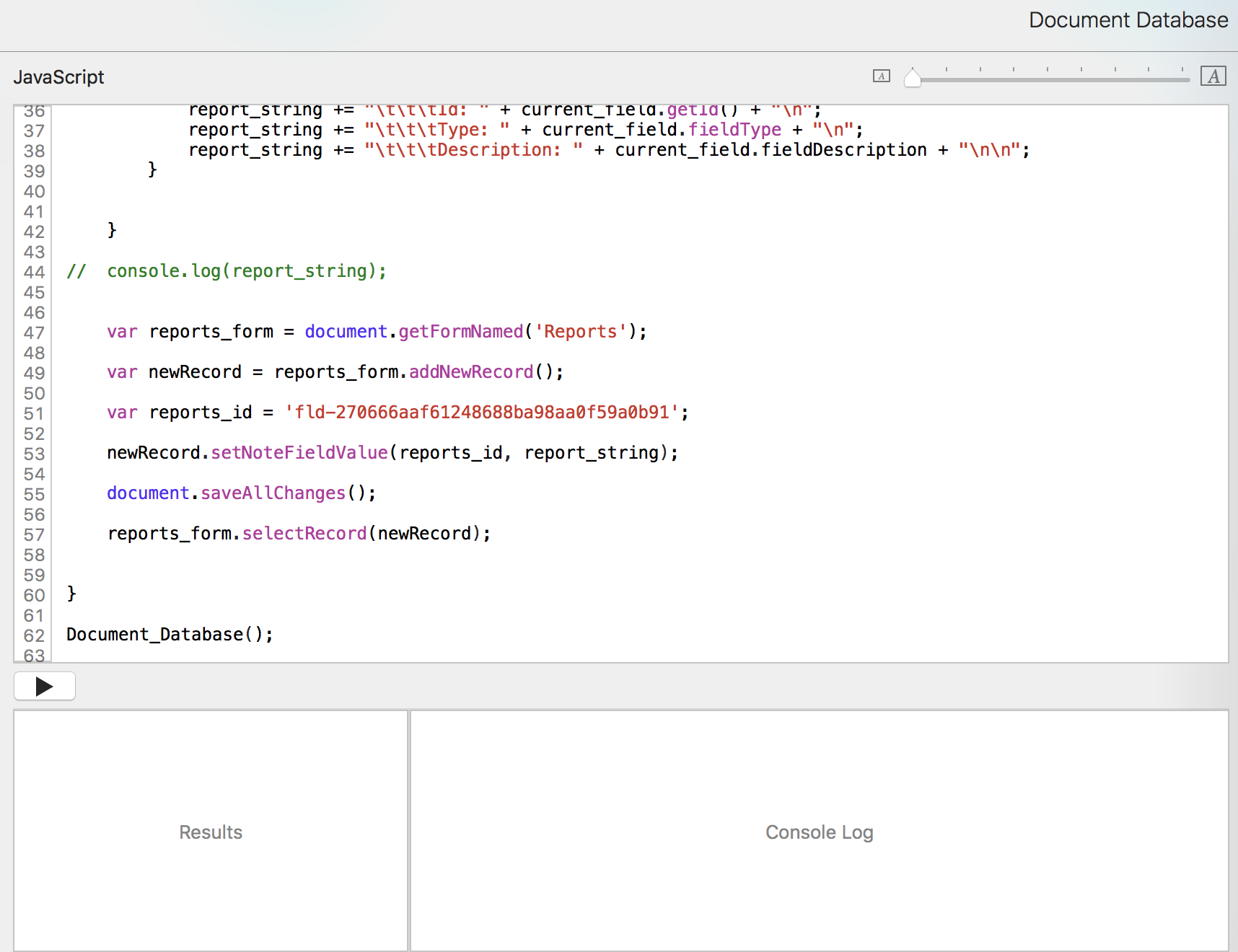1238x952 pixels.
Task: Click the selectRecord method call
Action: 304,534
